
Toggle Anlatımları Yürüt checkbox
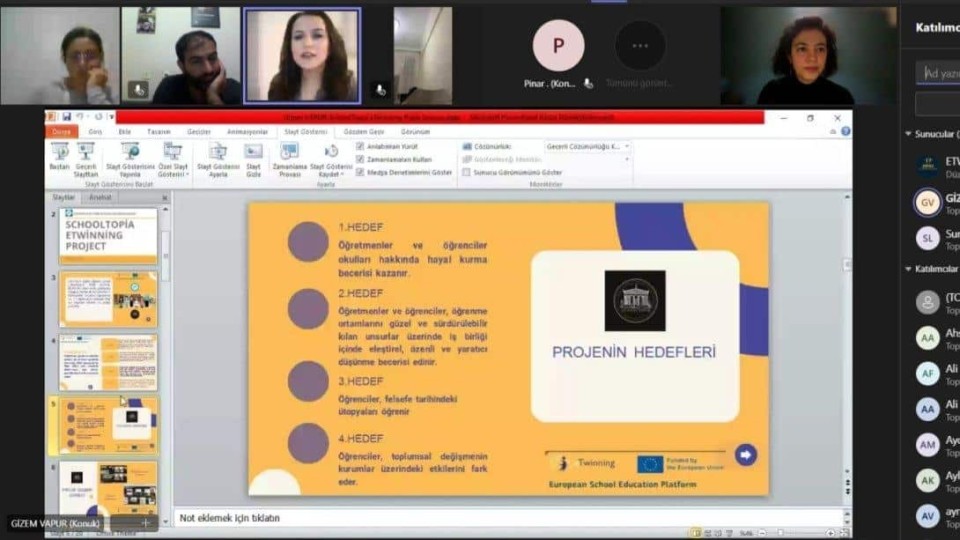pos(360,146)
